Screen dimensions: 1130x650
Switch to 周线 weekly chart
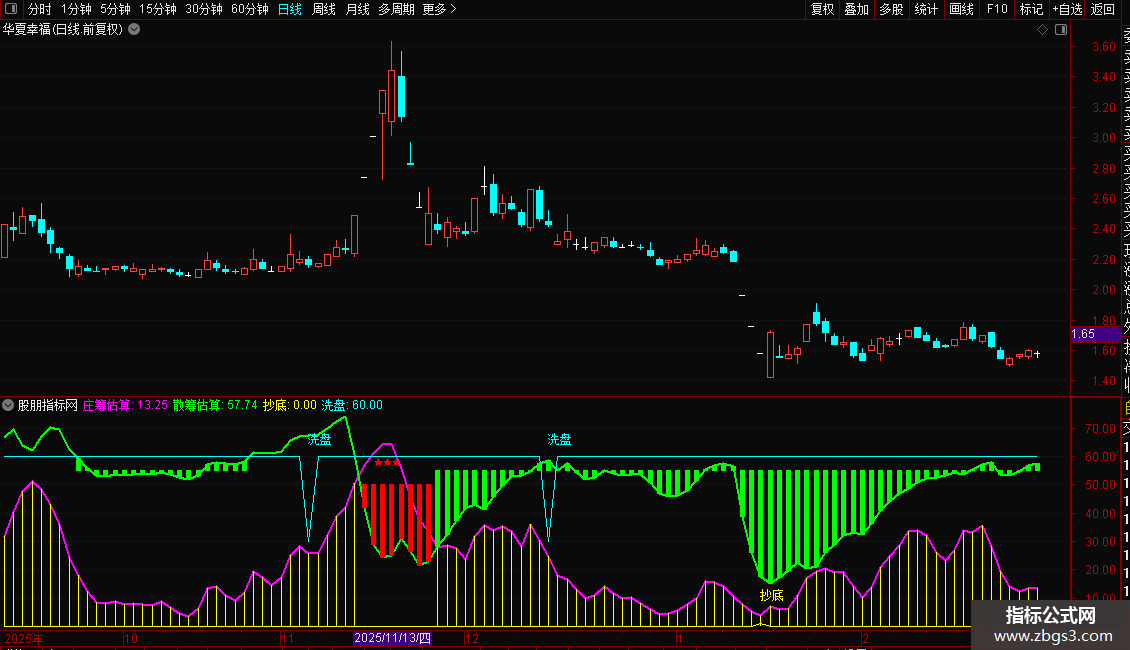(x=324, y=9)
